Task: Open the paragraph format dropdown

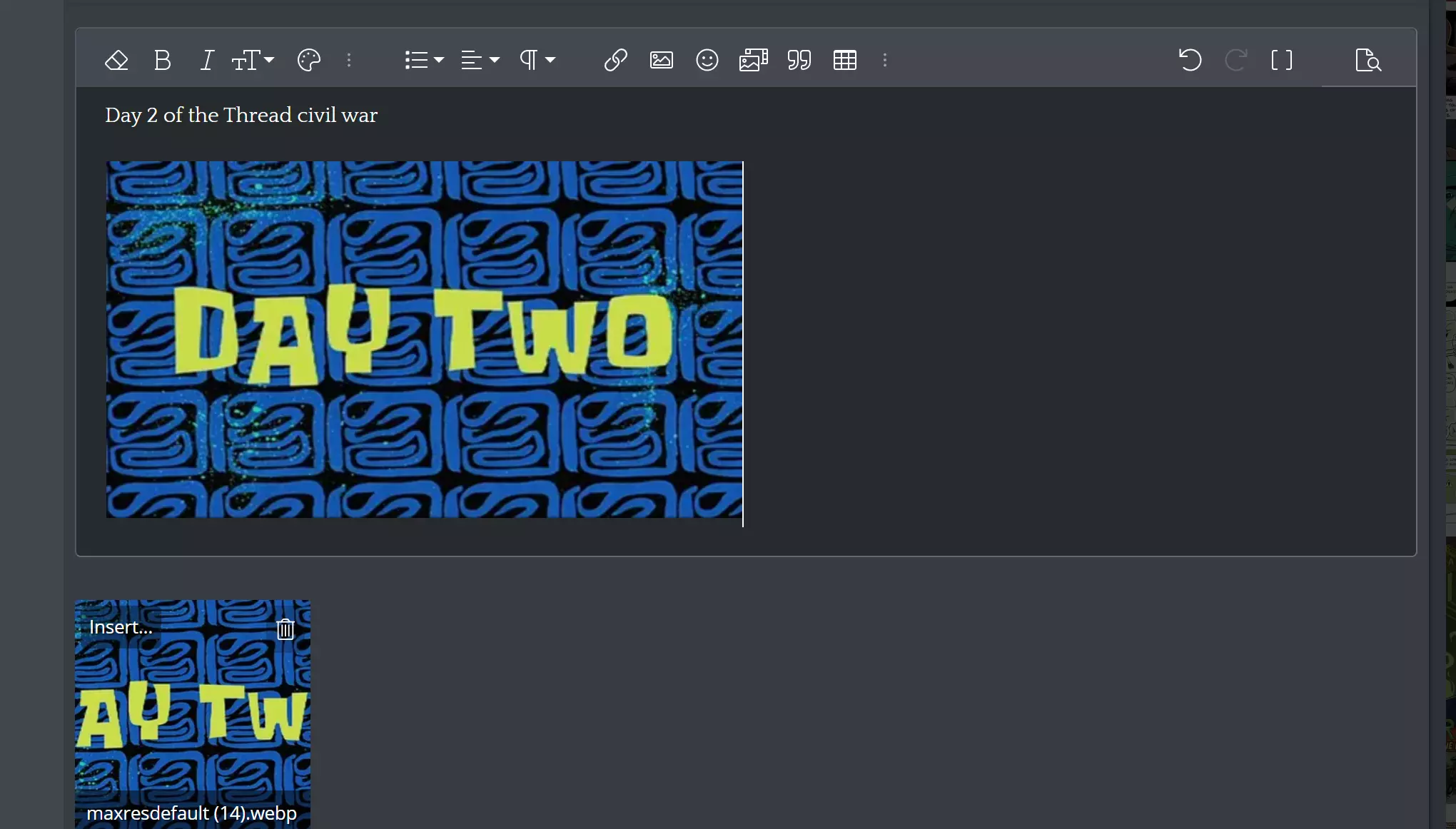Action: (537, 60)
